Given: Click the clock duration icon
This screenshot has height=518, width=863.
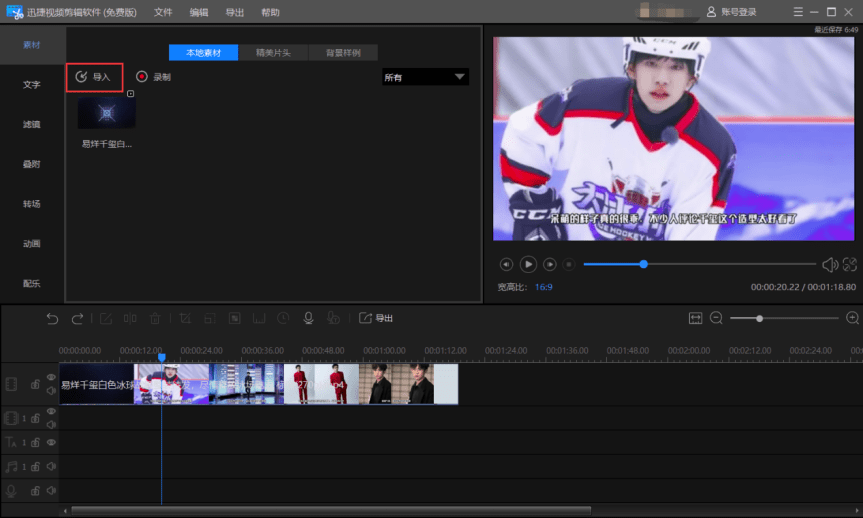Looking at the screenshot, I should (x=283, y=318).
